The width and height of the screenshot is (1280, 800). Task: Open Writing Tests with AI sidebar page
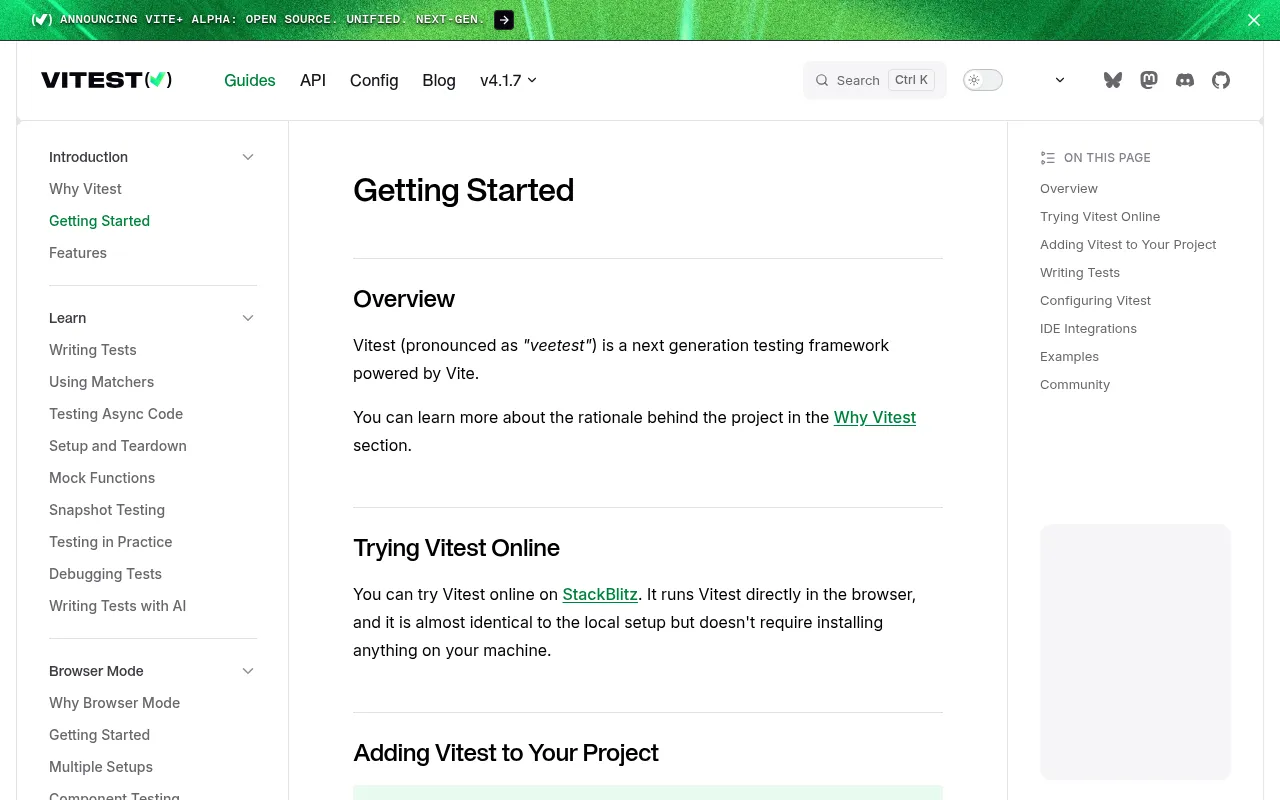[117, 606]
